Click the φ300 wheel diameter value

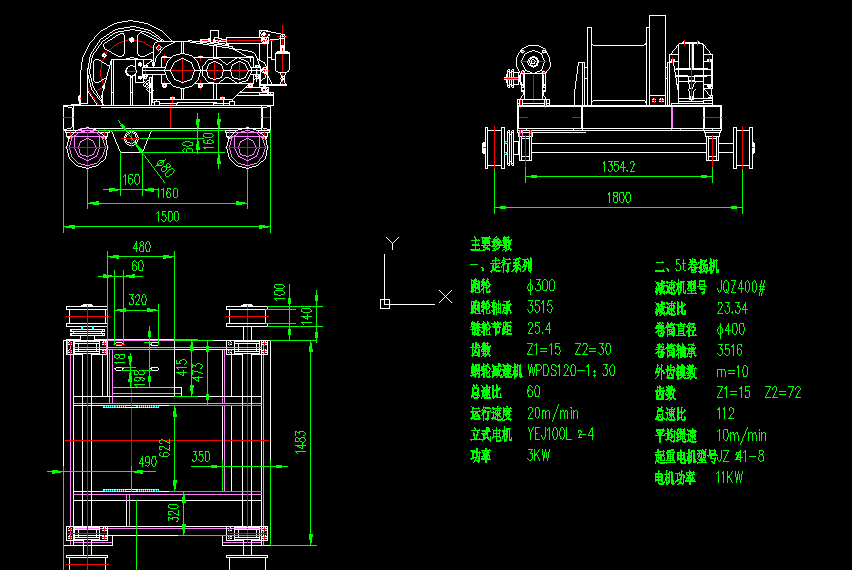(541, 286)
